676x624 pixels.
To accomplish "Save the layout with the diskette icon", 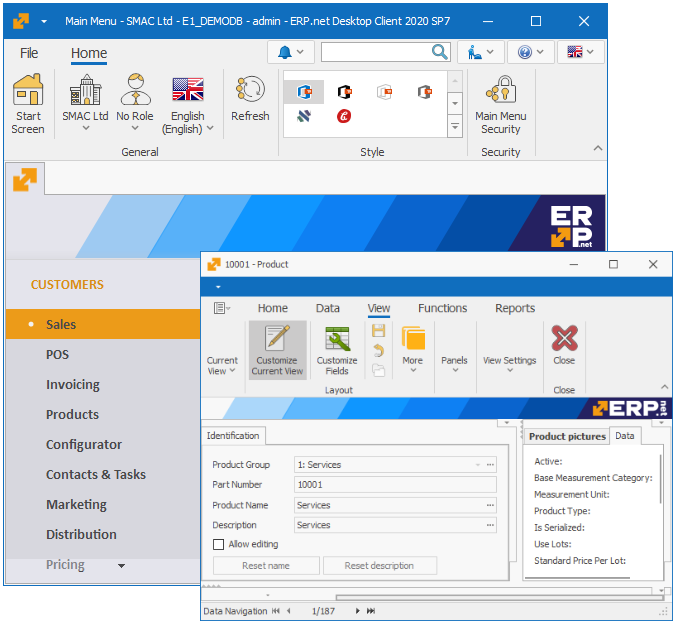I will (x=379, y=331).
